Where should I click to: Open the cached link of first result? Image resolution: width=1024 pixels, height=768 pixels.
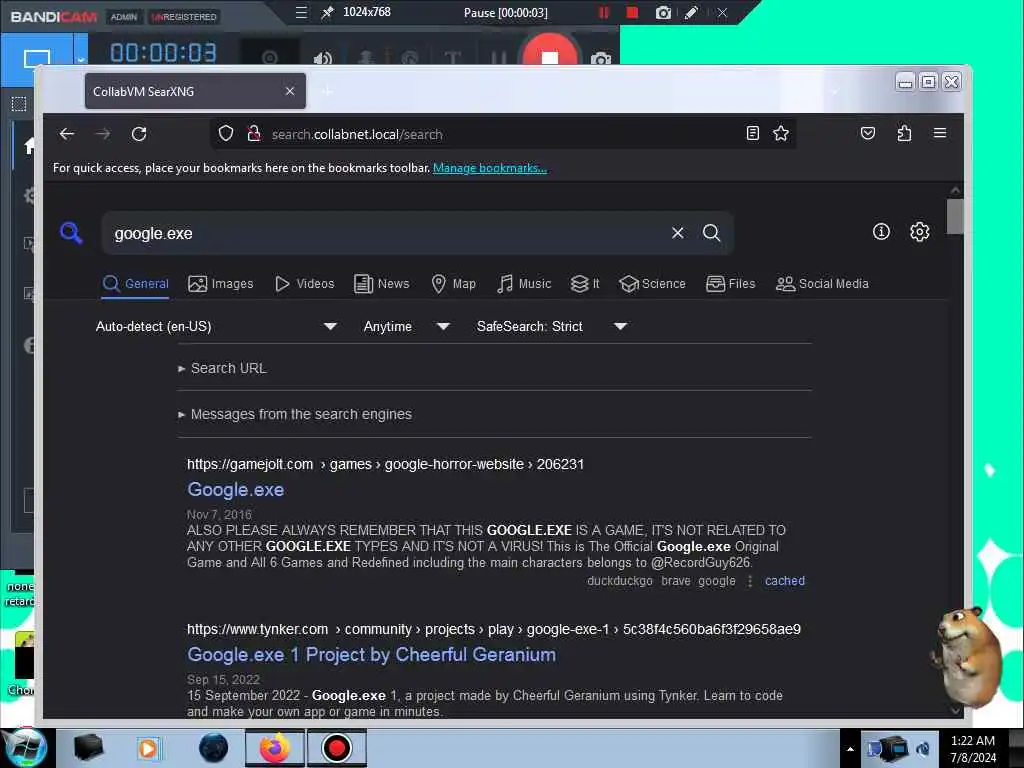coord(784,581)
